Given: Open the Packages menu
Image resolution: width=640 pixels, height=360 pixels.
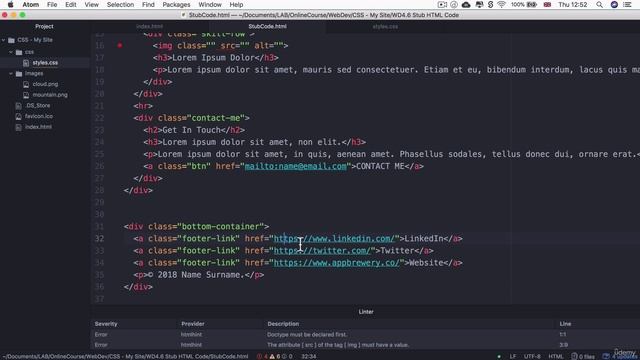Looking at the screenshot, I should (176, 4).
